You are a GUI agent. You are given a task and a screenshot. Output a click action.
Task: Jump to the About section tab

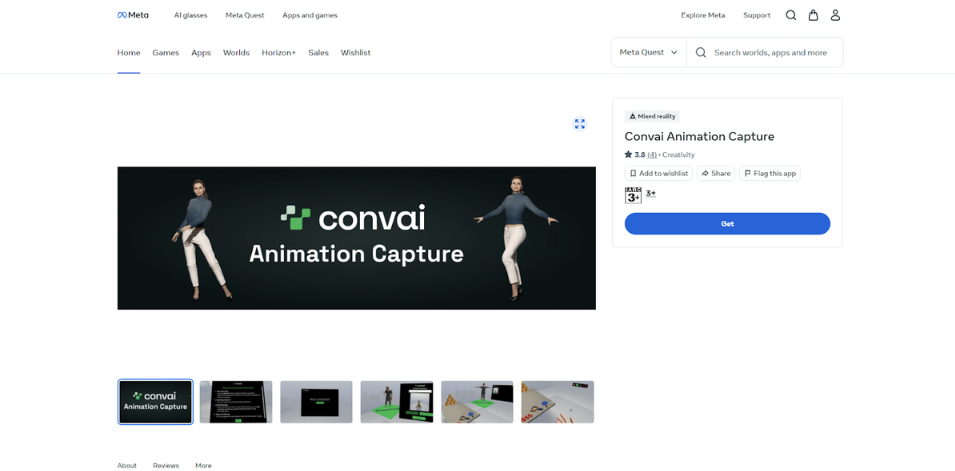(x=127, y=466)
